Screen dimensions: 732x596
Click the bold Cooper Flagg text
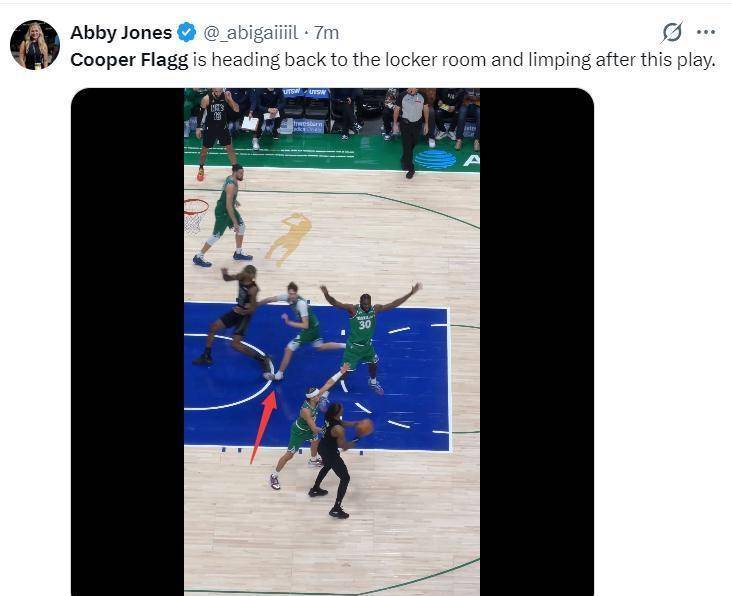[129, 60]
